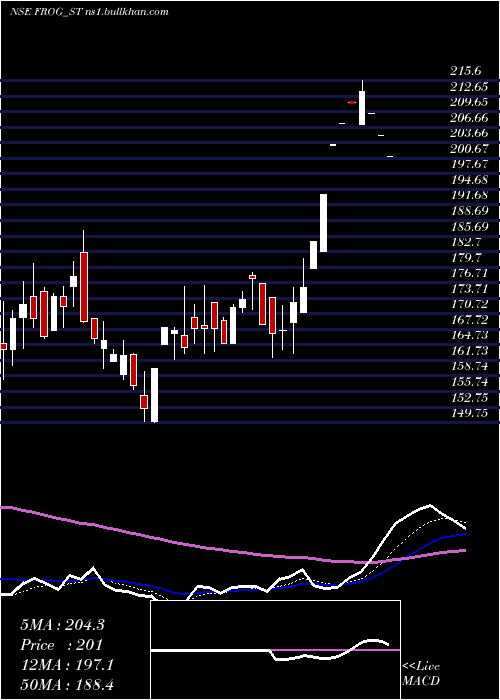Select the 170.72 axis label

point(469,304)
